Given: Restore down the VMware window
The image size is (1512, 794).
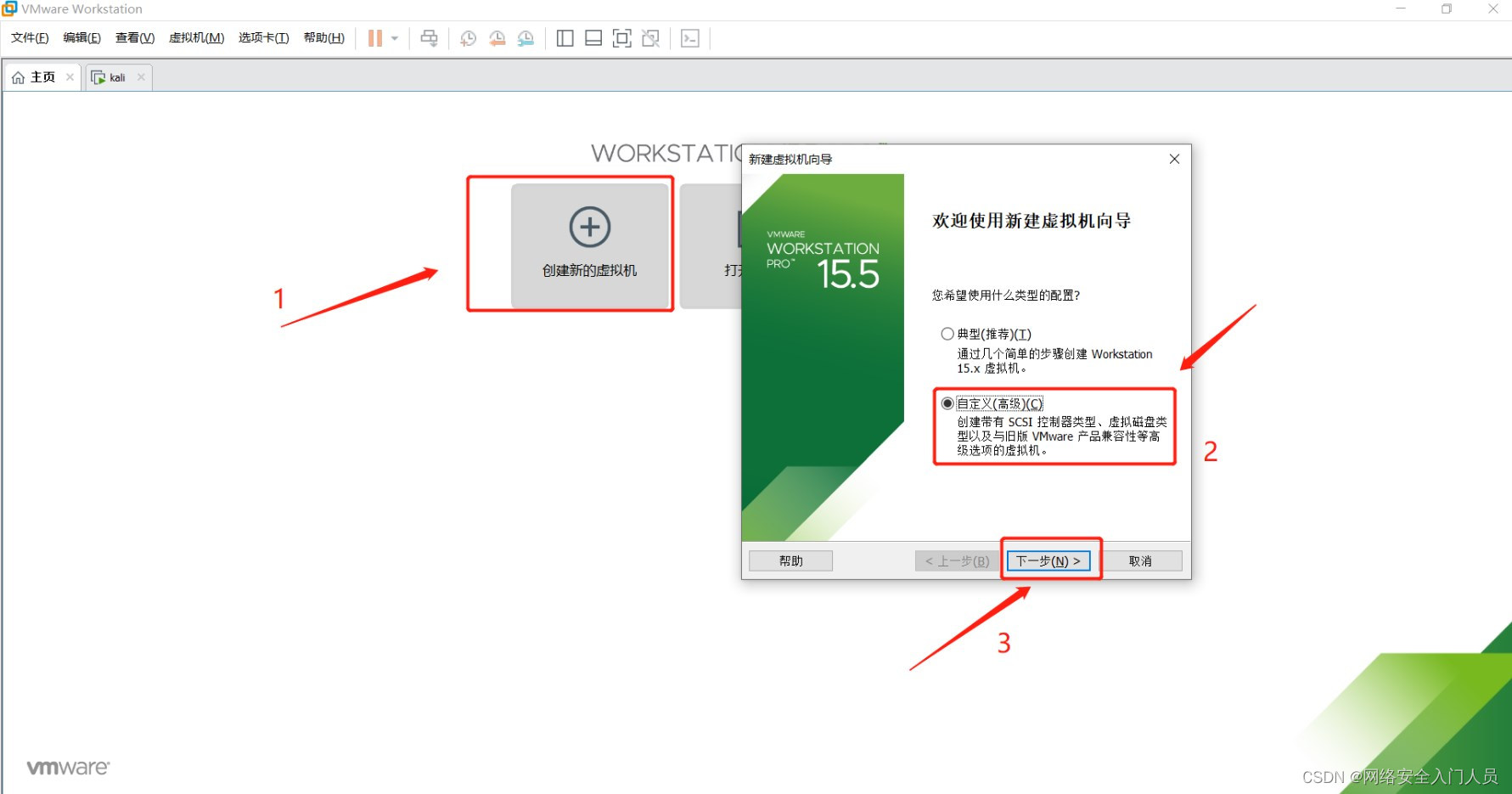Looking at the screenshot, I should click(x=1447, y=8).
